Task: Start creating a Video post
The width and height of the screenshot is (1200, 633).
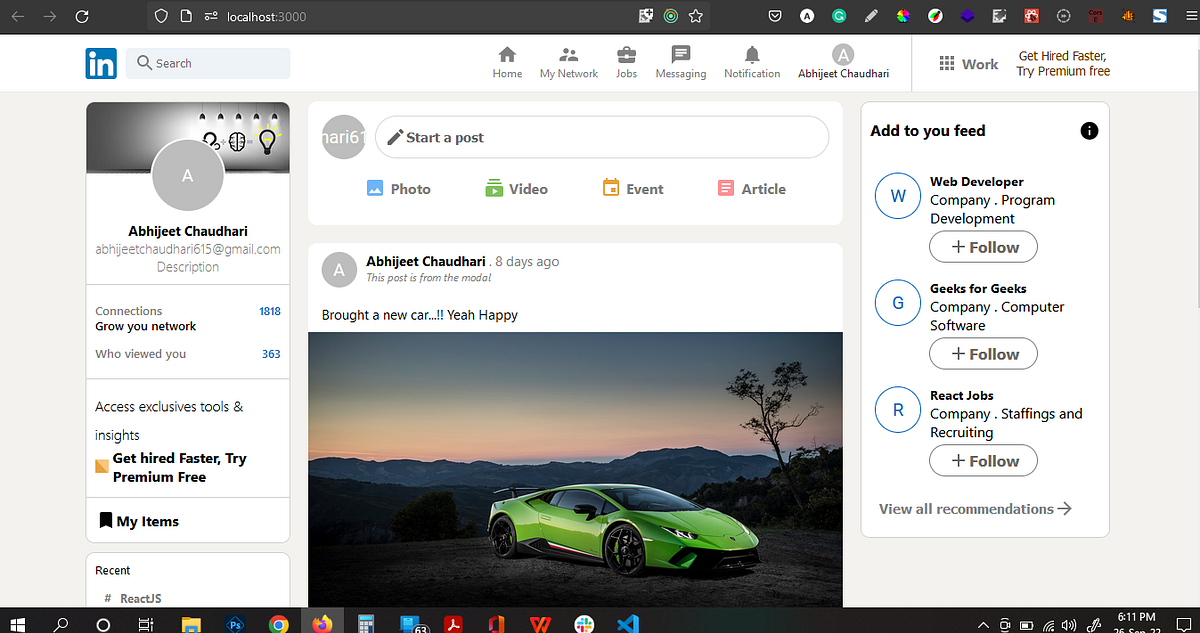Action: click(x=516, y=188)
